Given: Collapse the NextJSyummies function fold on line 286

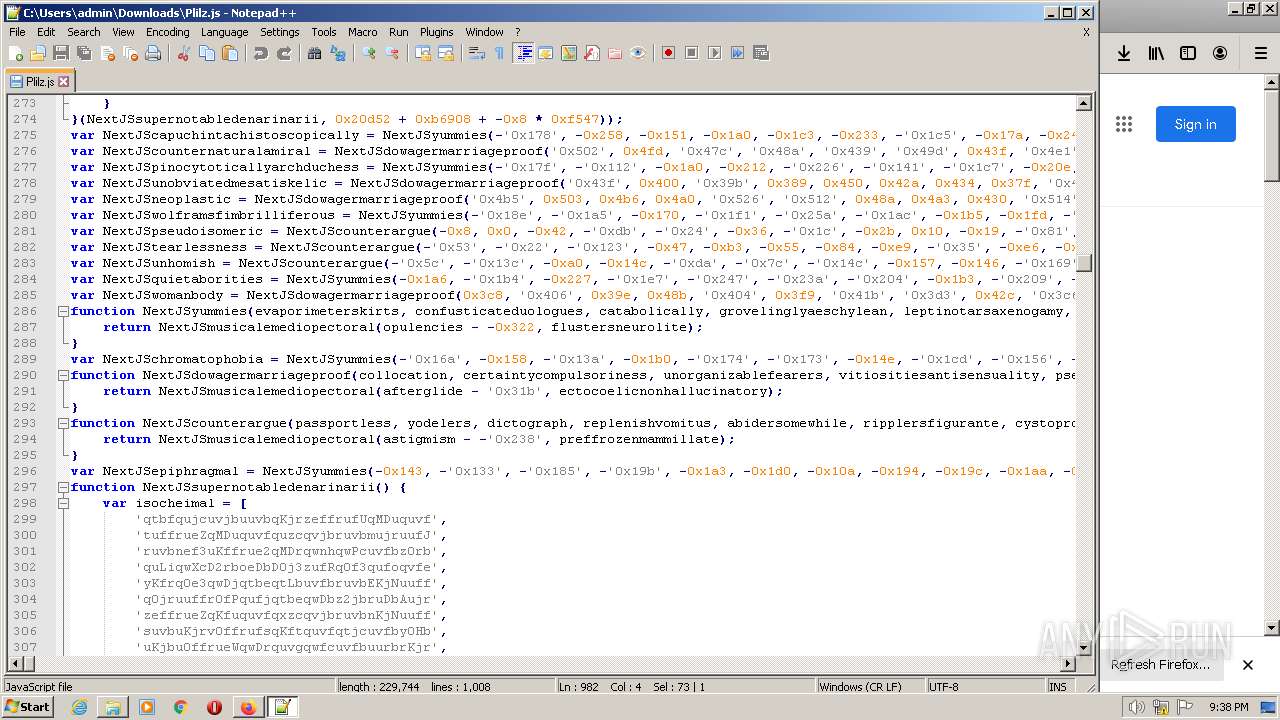Looking at the screenshot, I should click(63, 311).
